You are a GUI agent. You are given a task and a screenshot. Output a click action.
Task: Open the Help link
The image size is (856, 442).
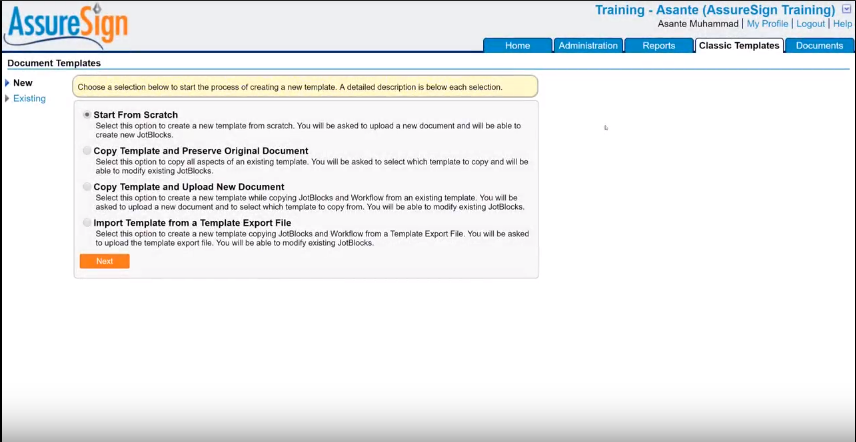point(842,23)
